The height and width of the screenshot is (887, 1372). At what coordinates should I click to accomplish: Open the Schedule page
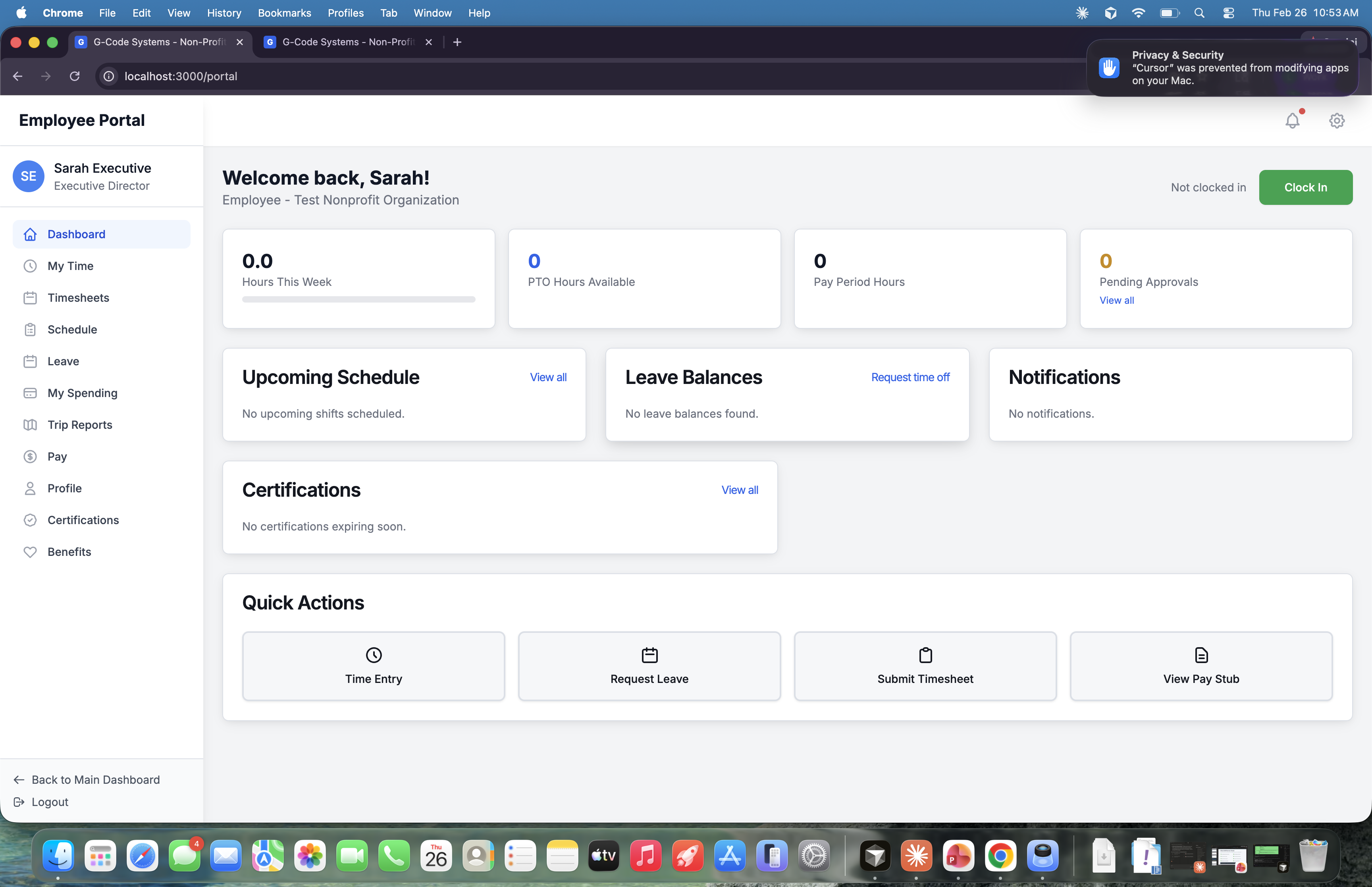(72, 330)
